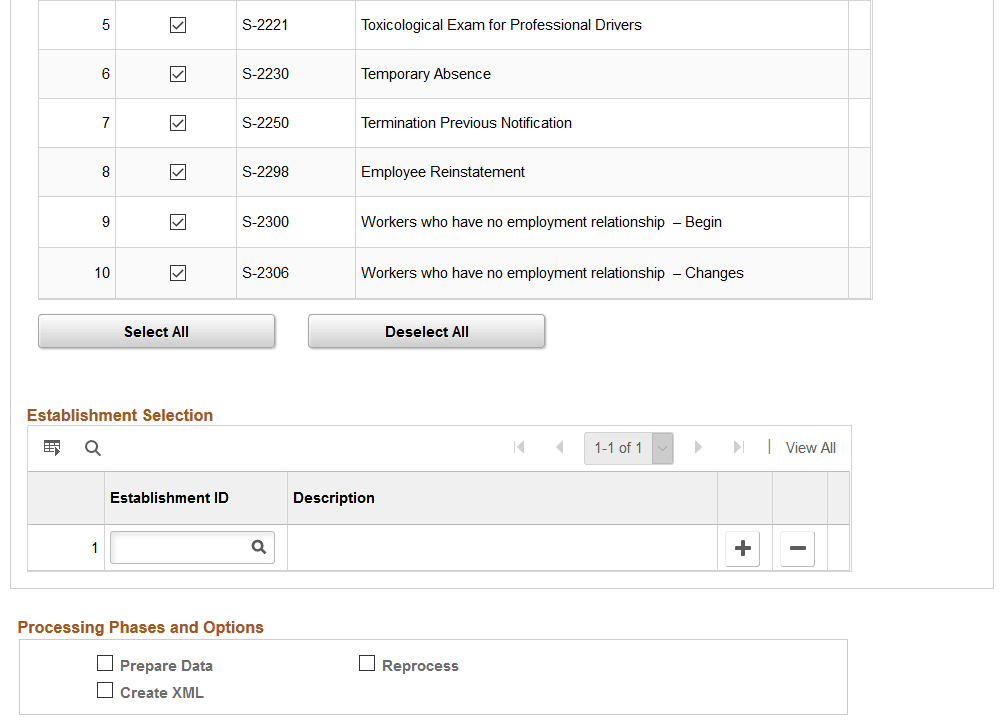
Task: Jump to last page with last-page icon
Action: coord(738,447)
